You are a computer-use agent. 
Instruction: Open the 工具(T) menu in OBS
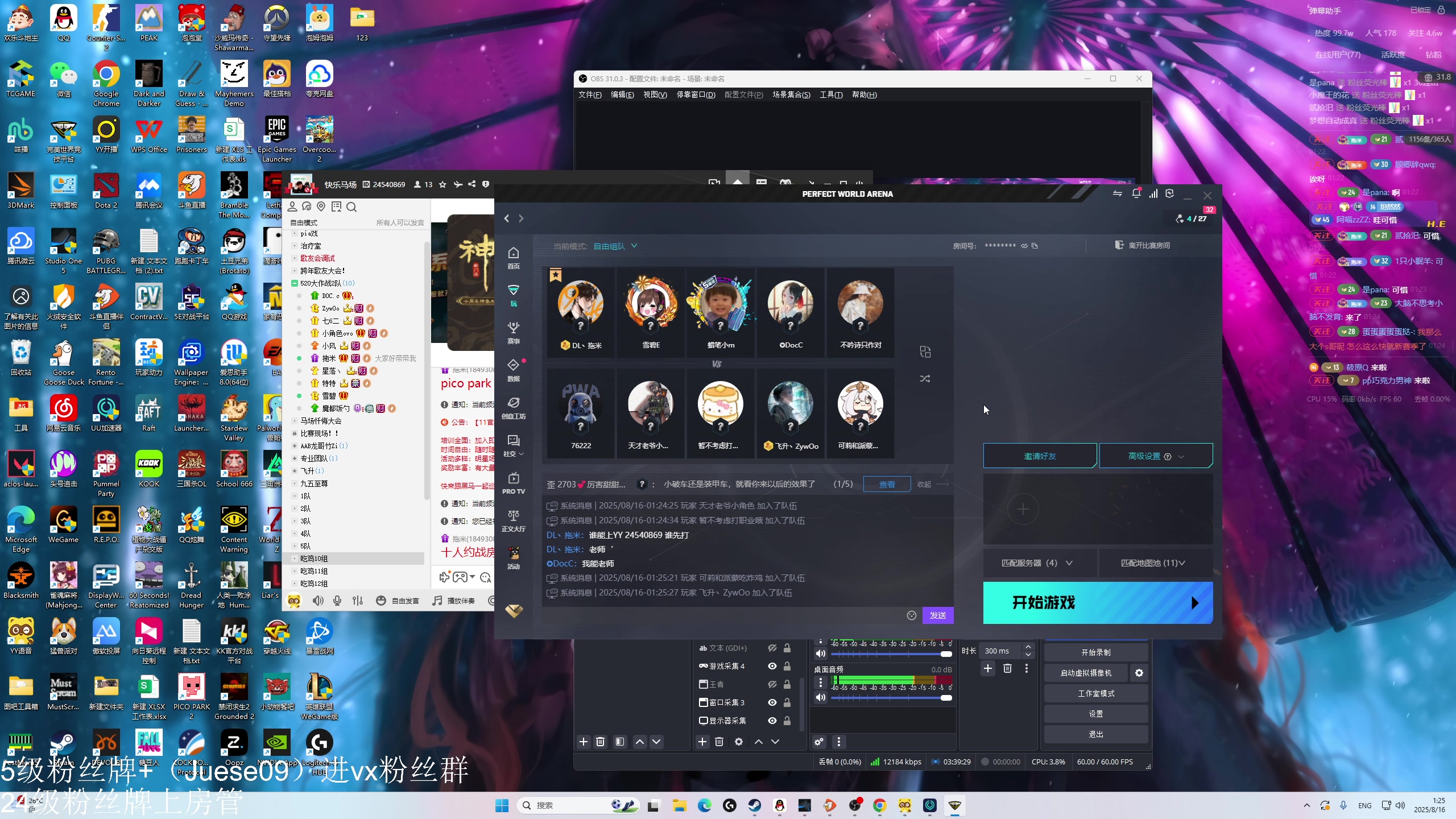831,95
